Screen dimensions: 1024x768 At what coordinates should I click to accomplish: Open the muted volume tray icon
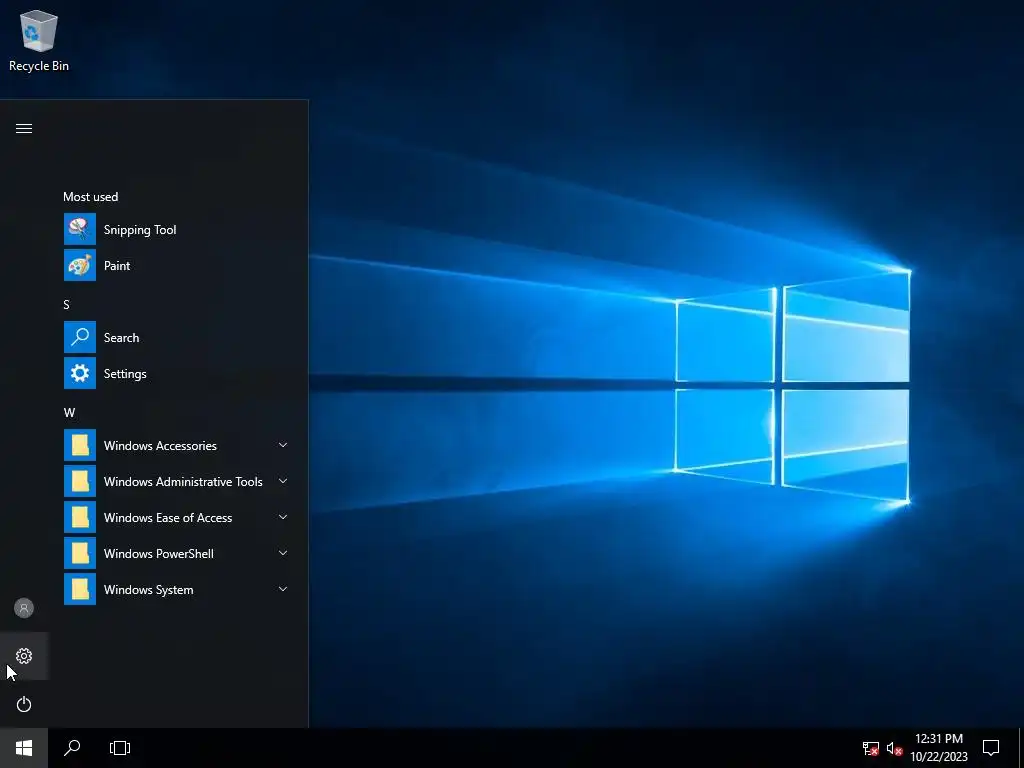[894, 748]
